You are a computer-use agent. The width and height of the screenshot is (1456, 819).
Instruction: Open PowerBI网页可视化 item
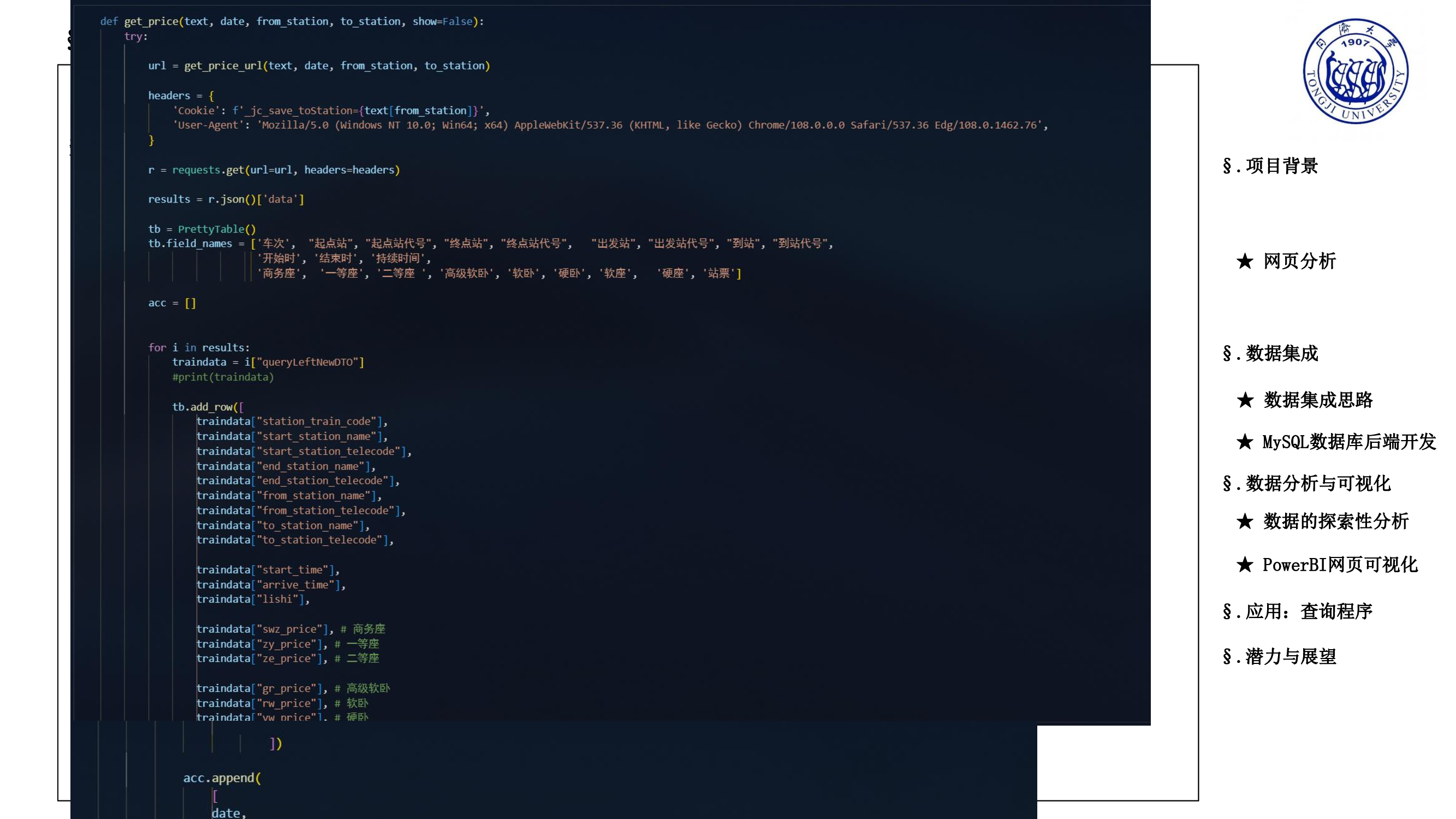1340,565
